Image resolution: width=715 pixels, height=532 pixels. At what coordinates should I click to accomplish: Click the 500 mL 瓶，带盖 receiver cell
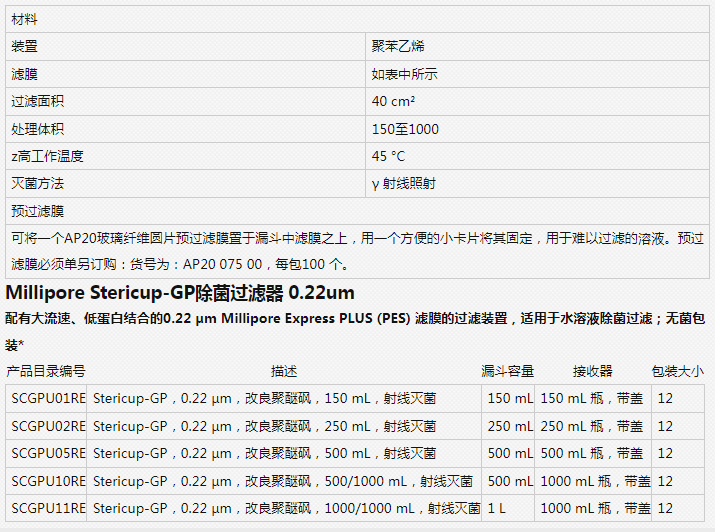click(593, 453)
